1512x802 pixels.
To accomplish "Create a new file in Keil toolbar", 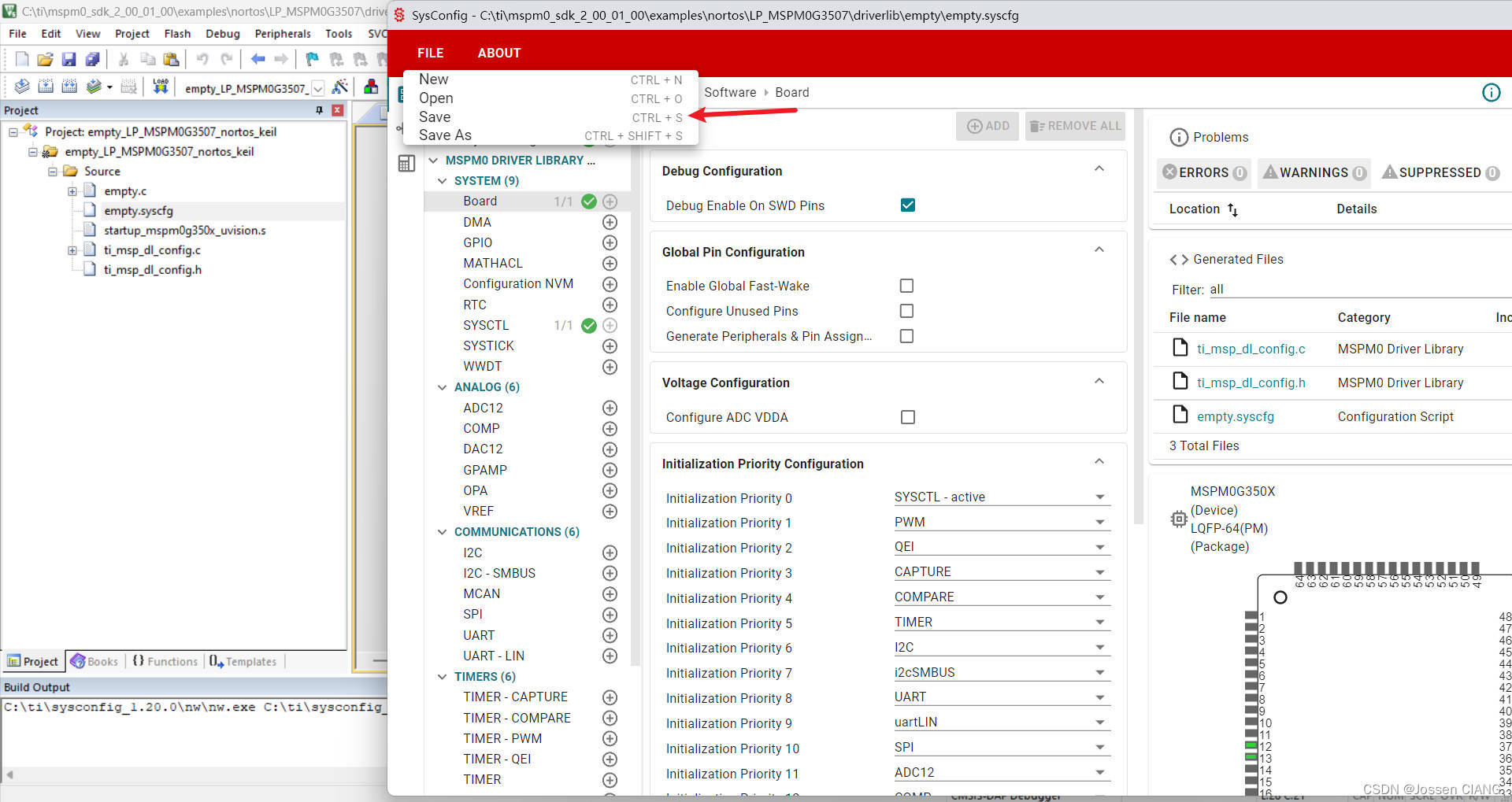I will (22, 59).
